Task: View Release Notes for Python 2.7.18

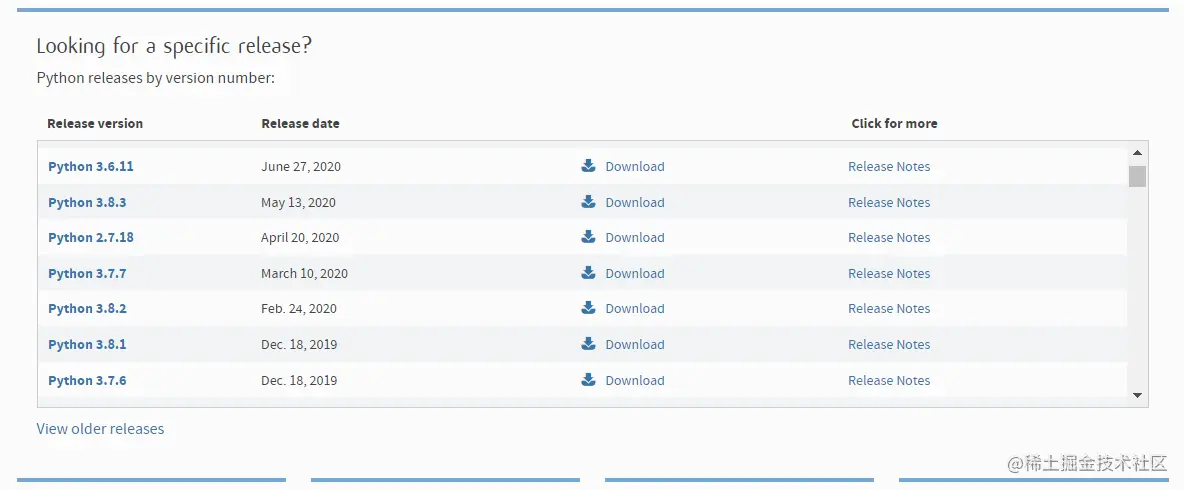Action: [x=889, y=237]
